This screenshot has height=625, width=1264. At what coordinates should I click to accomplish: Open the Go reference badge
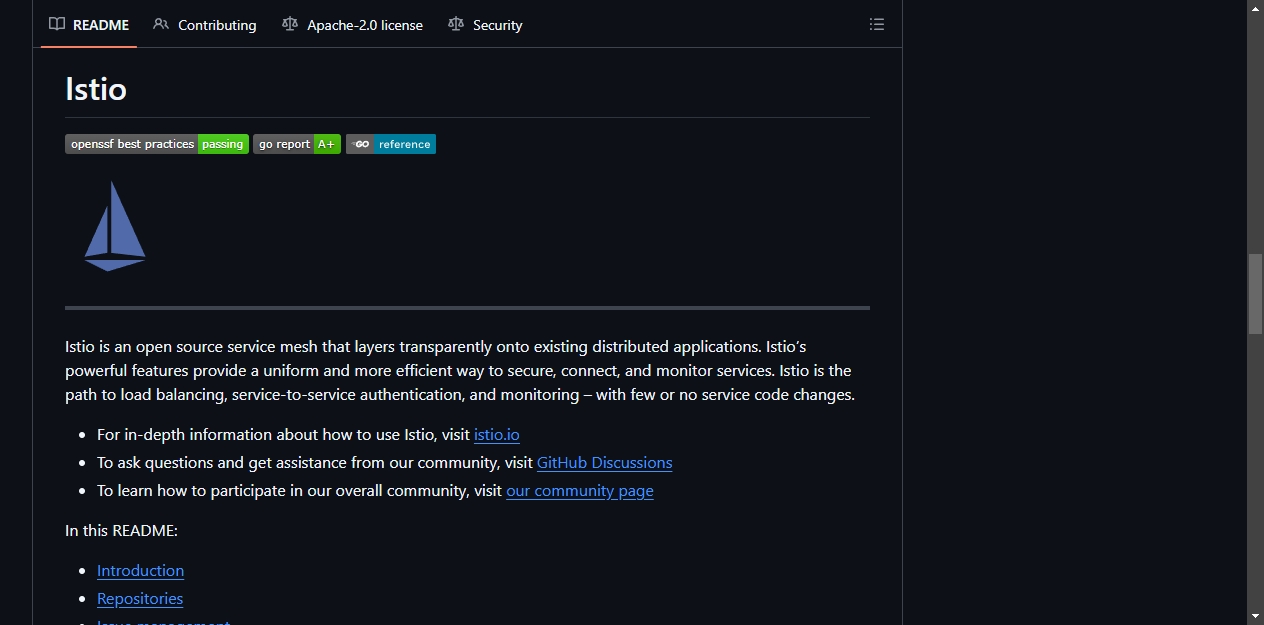[391, 144]
